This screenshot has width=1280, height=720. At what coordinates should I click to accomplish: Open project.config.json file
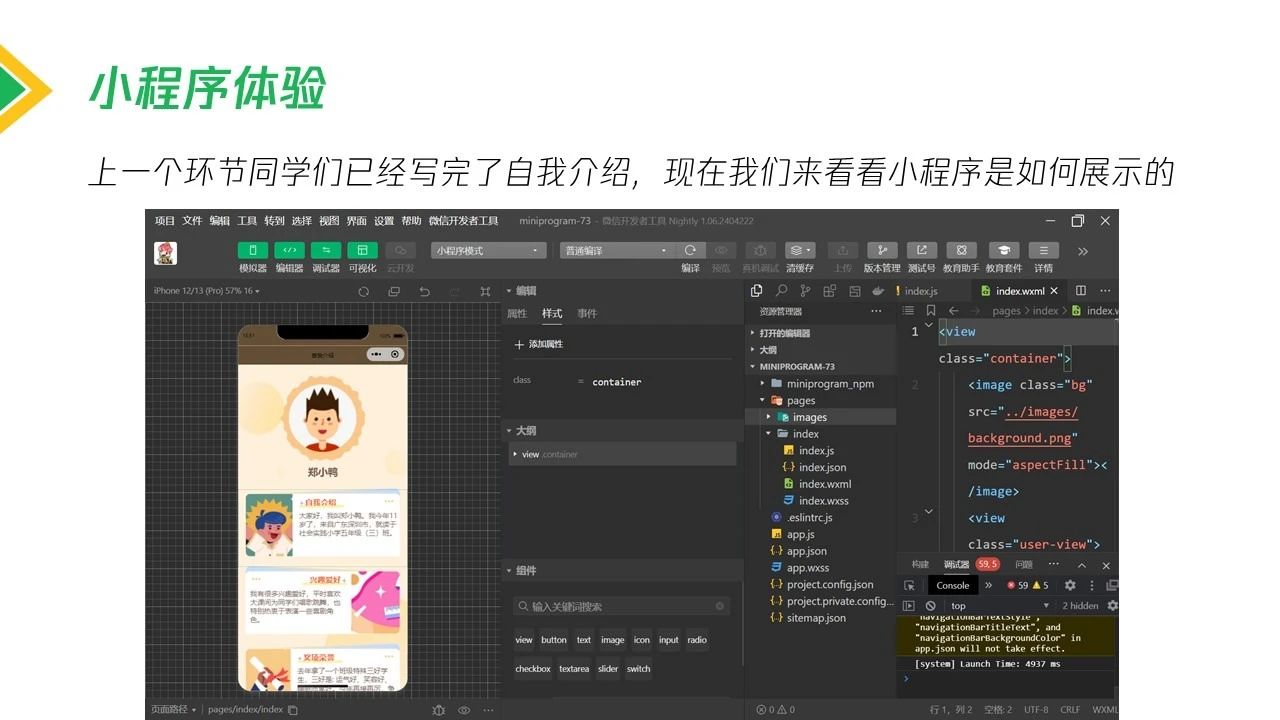pyautogui.click(x=830, y=584)
